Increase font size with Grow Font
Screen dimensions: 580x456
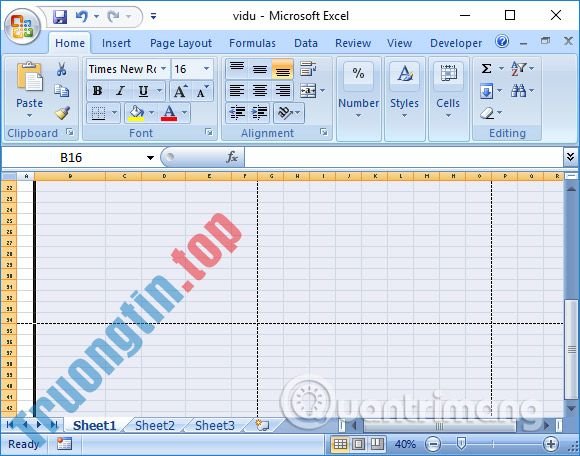click(181, 91)
